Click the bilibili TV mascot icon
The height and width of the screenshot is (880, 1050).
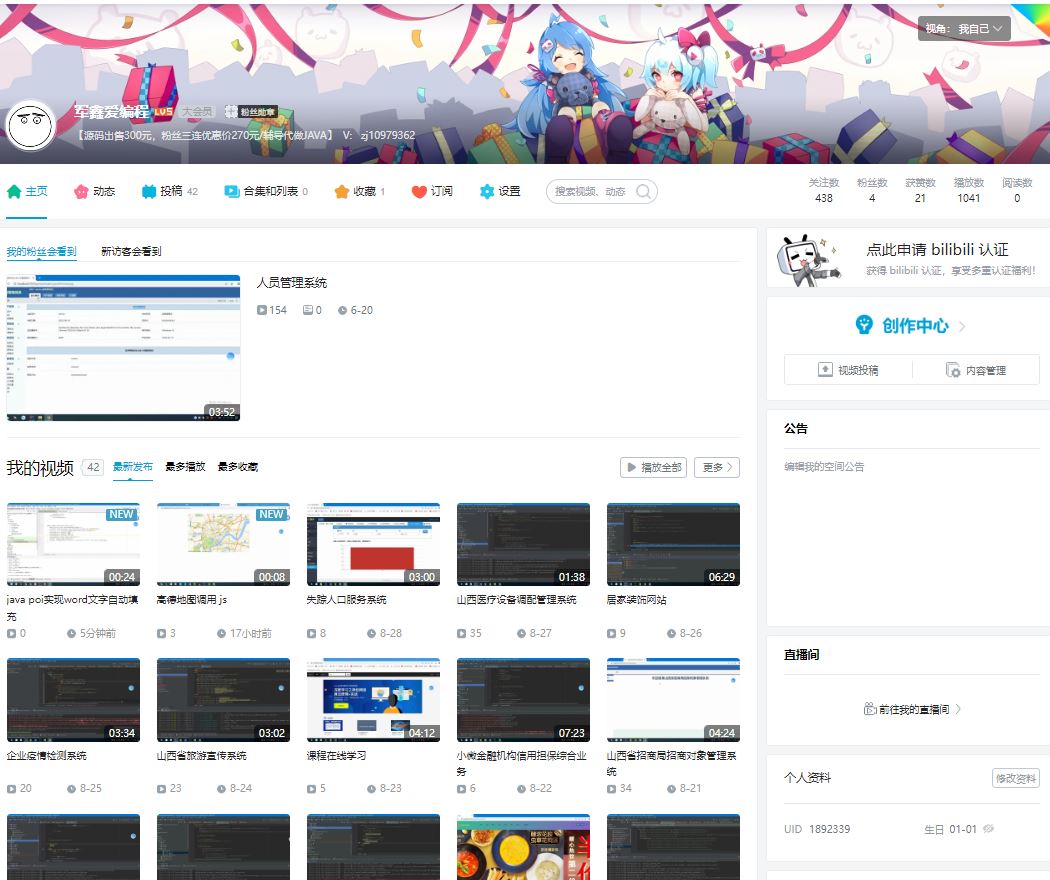pos(808,261)
